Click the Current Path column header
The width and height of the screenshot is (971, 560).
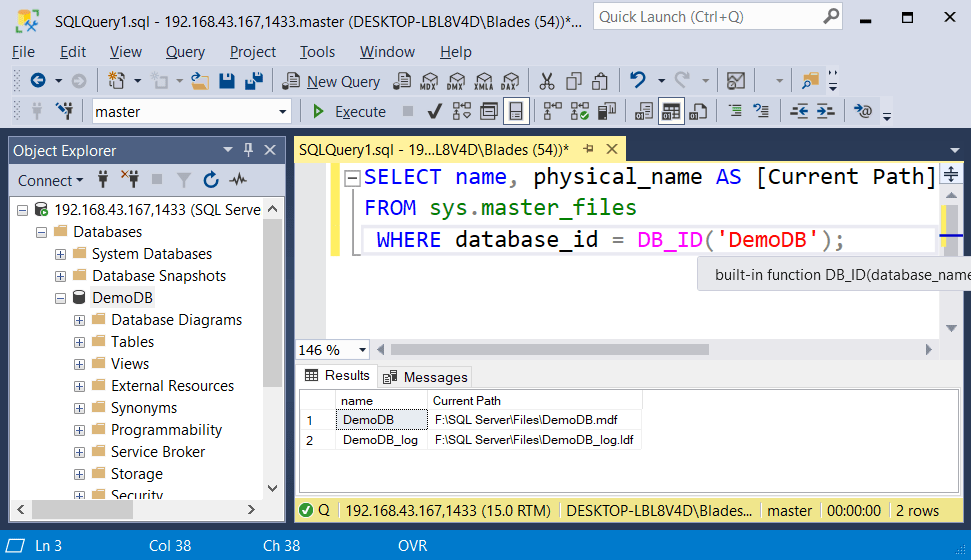point(534,401)
